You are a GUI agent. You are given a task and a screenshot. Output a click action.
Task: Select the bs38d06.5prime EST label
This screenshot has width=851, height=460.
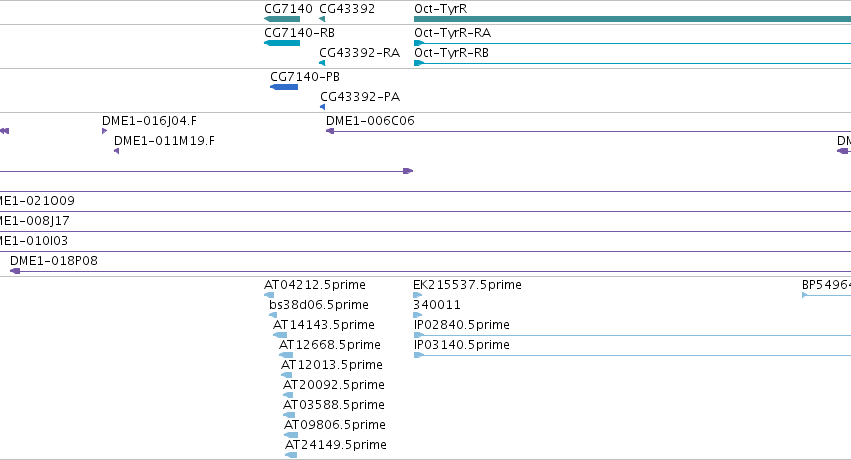[x=319, y=304]
